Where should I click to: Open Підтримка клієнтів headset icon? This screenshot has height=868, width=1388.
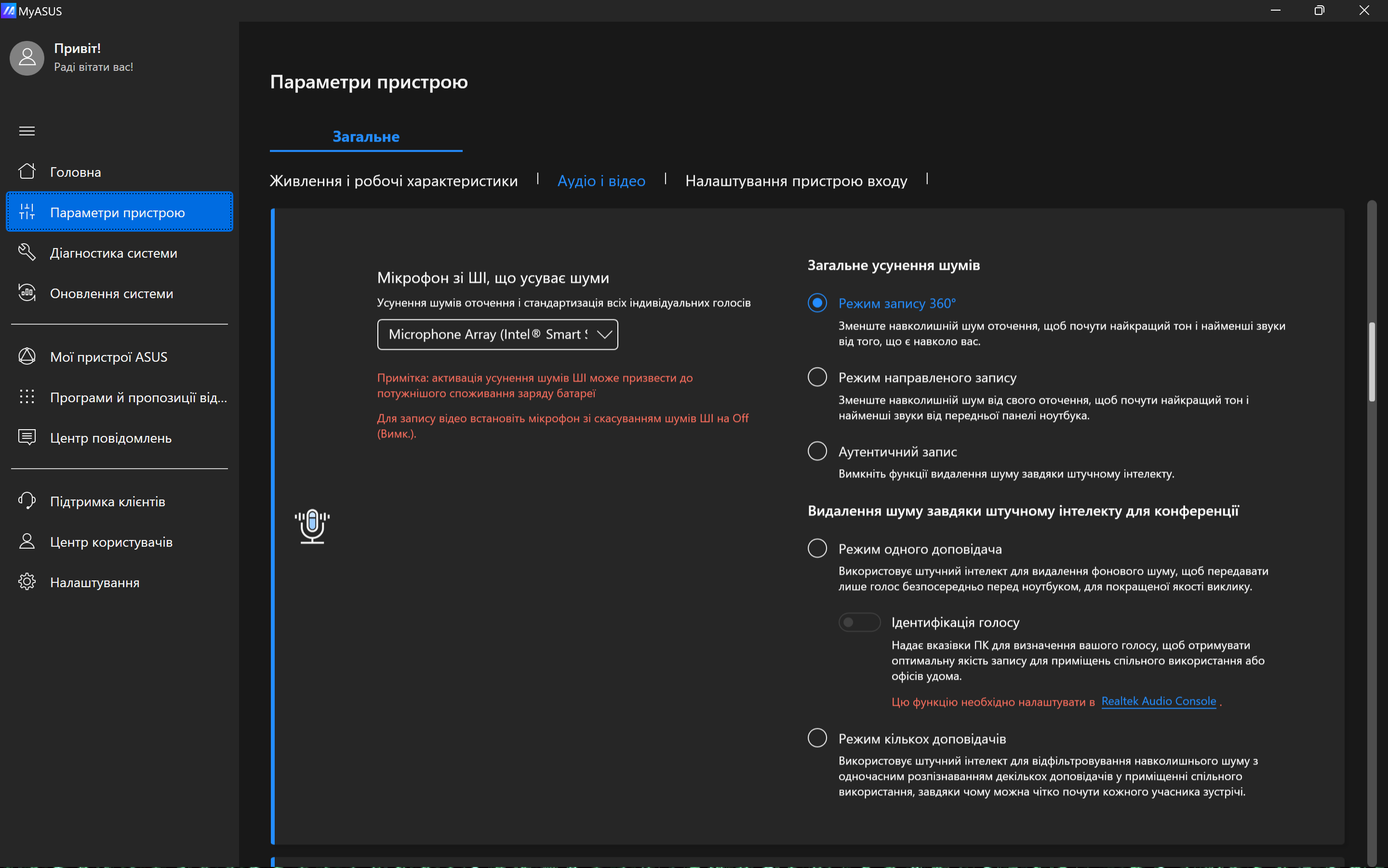click(x=27, y=500)
